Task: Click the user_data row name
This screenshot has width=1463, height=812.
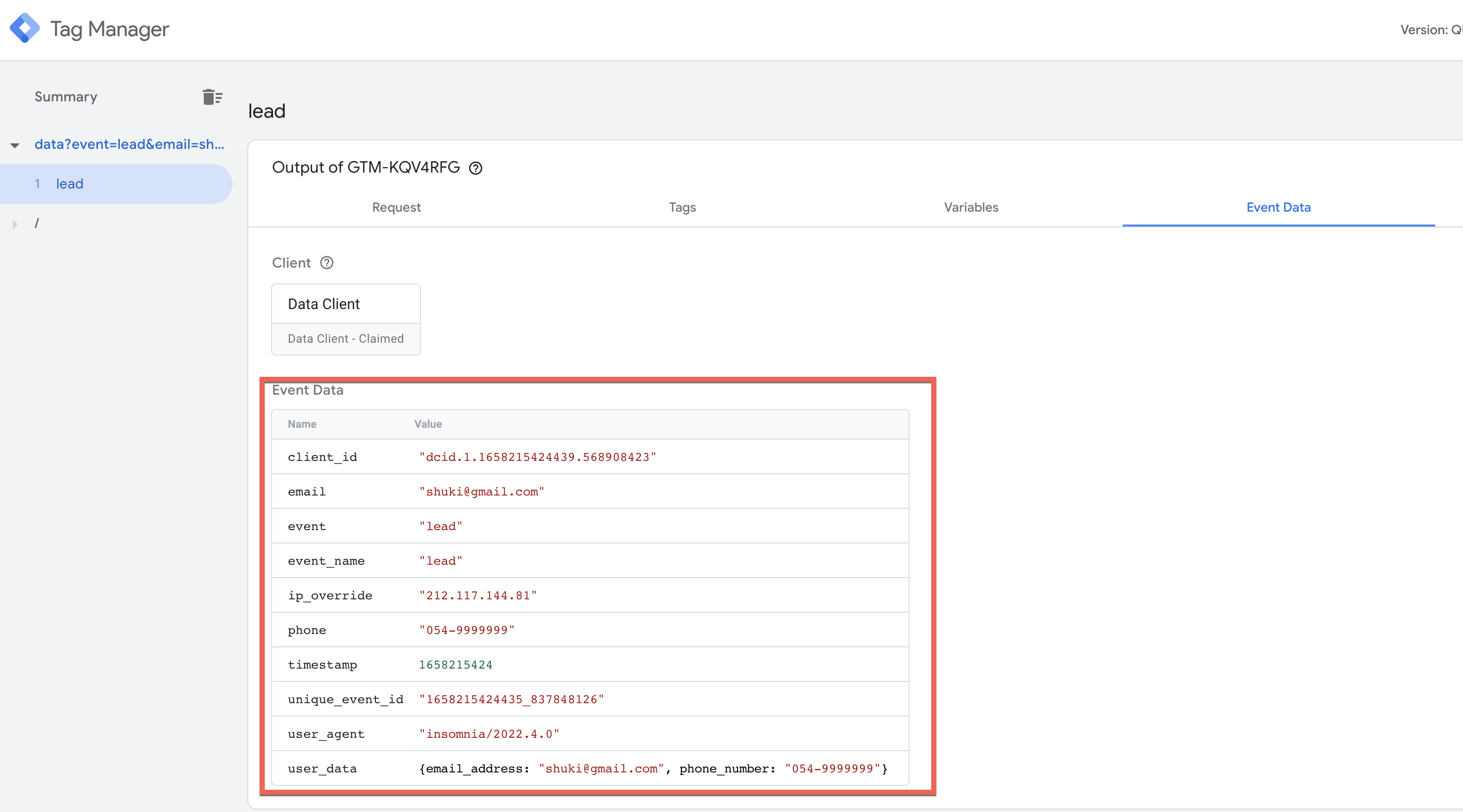Action: (x=322, y=769)
